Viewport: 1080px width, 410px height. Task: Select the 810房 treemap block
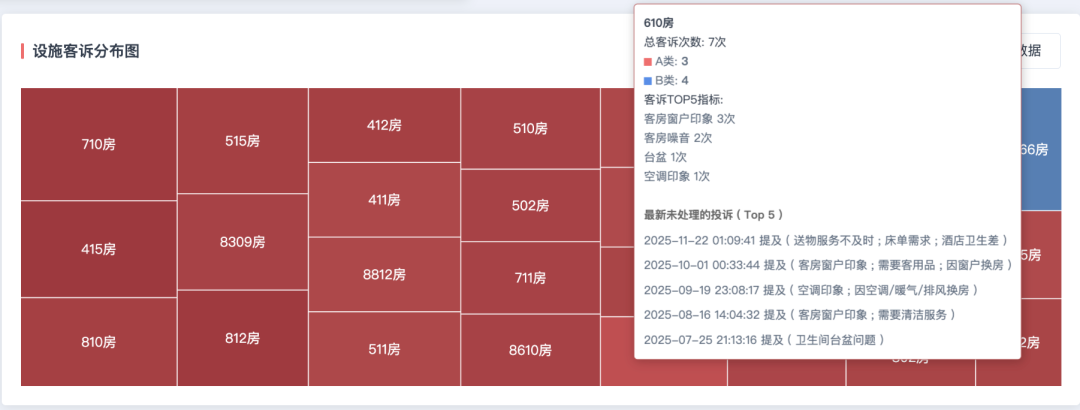(x=99, y=342)
